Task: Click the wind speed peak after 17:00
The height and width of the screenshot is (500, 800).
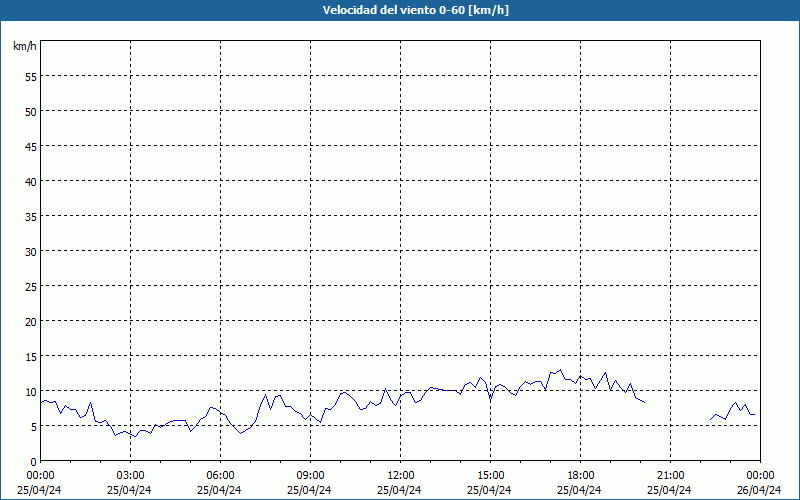Action: click(560, 370)
